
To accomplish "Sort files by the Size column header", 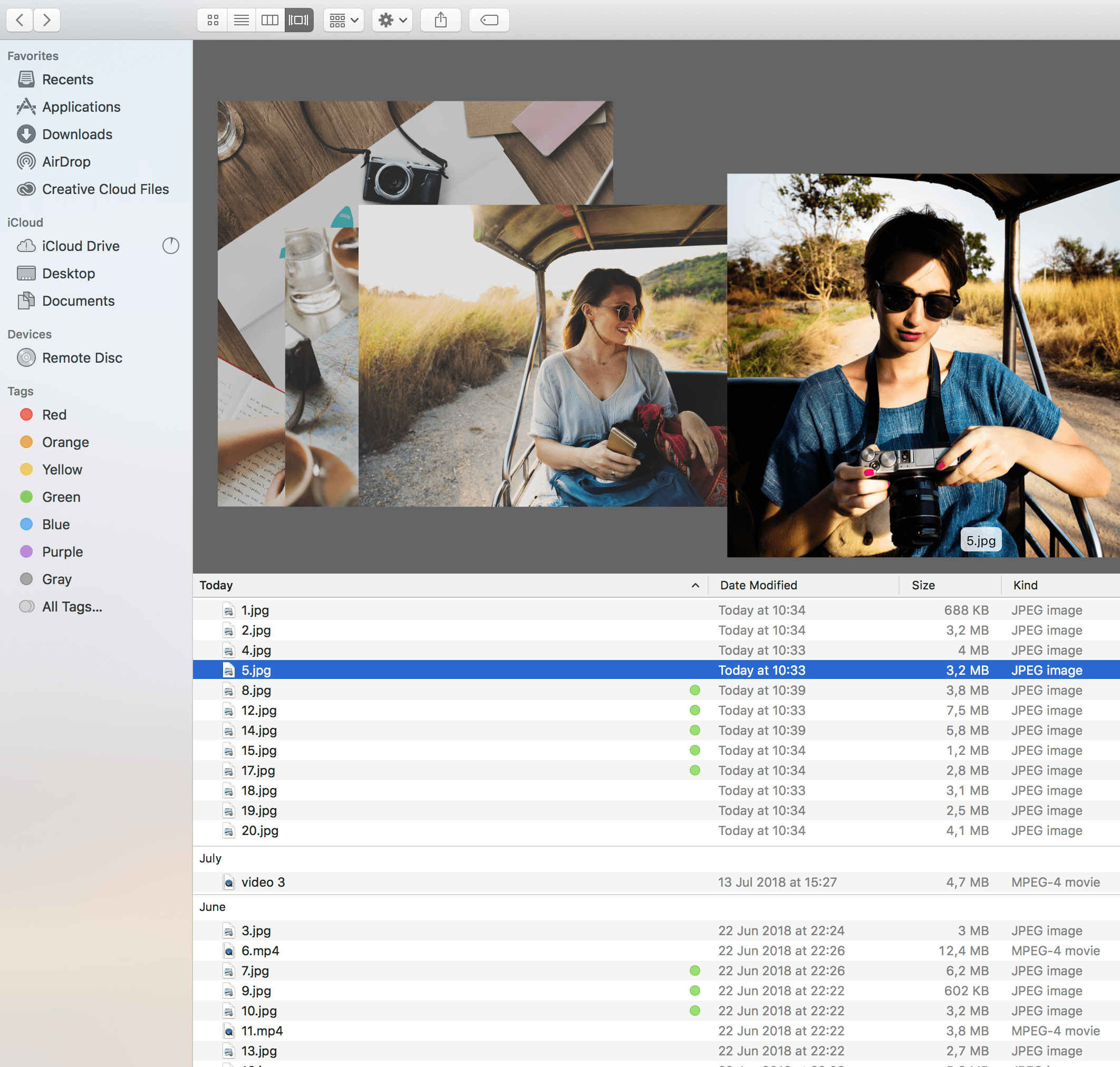I will 923,585.
